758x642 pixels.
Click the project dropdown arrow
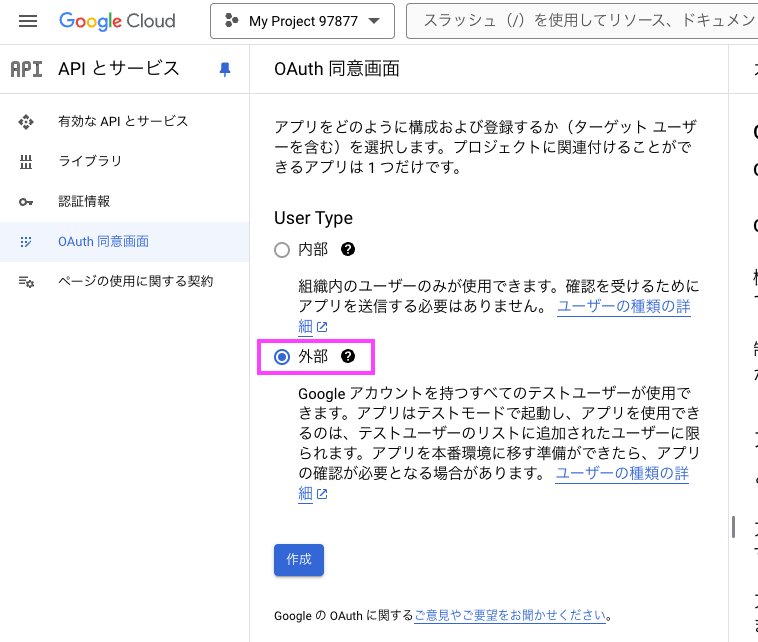374,21
